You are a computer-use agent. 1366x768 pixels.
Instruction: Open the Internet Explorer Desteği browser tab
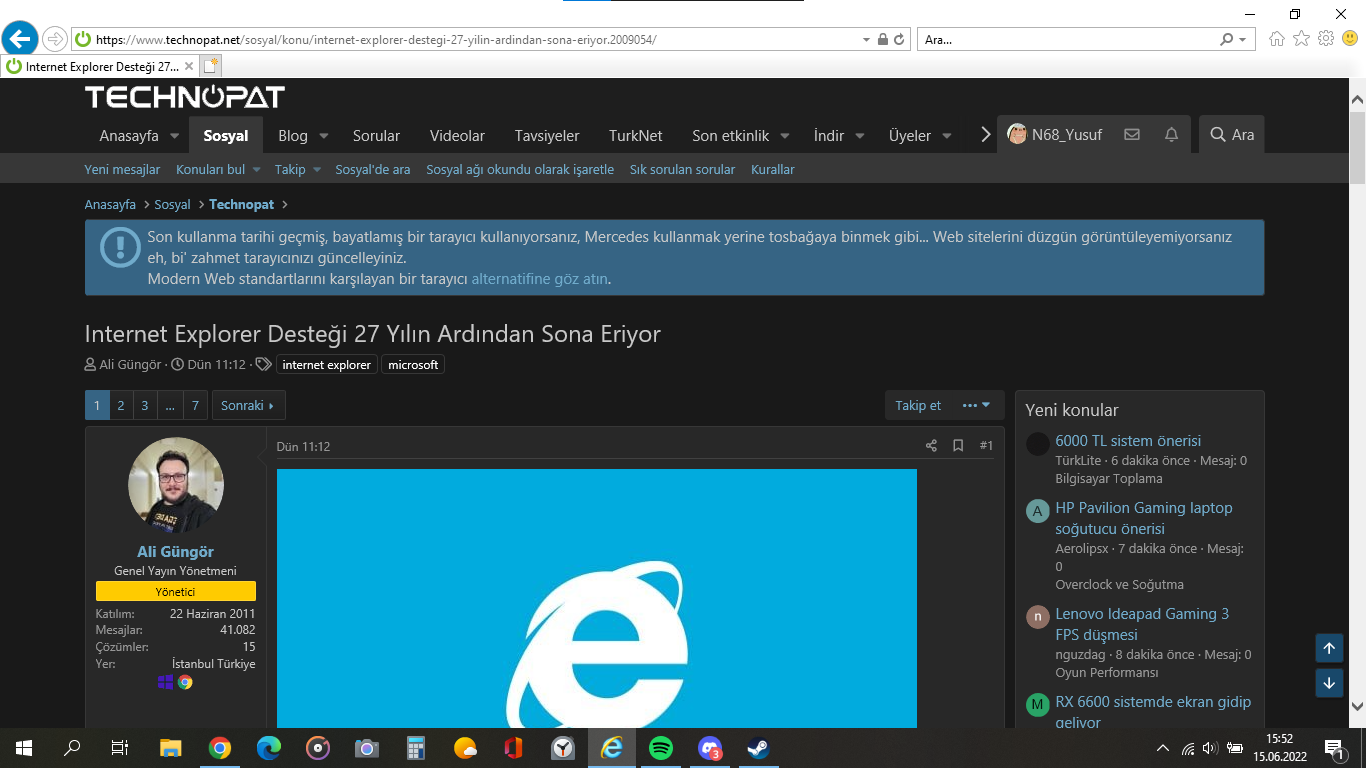(x=99, y=67)
